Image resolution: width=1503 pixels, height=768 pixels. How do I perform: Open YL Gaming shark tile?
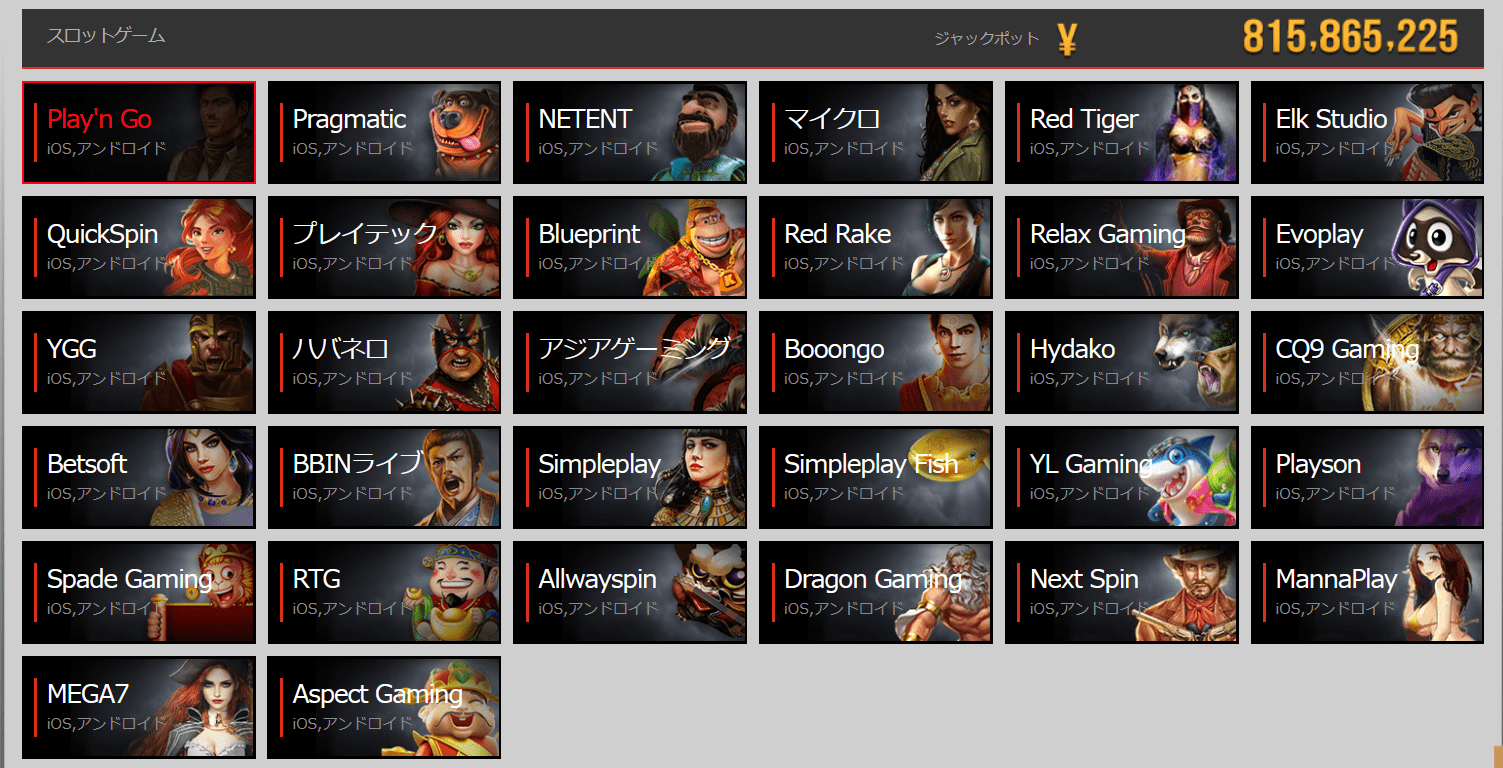[x=1122, y=478]
